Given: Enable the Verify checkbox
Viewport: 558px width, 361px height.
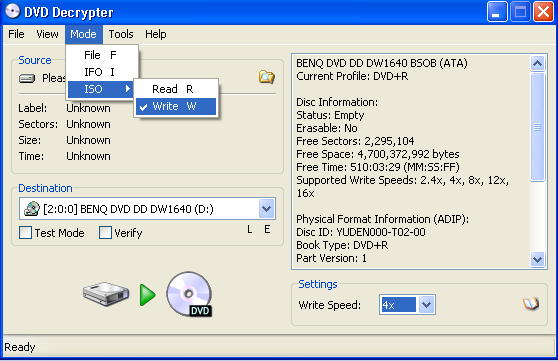Looking at the screenshot, I should tap(105, 233).
